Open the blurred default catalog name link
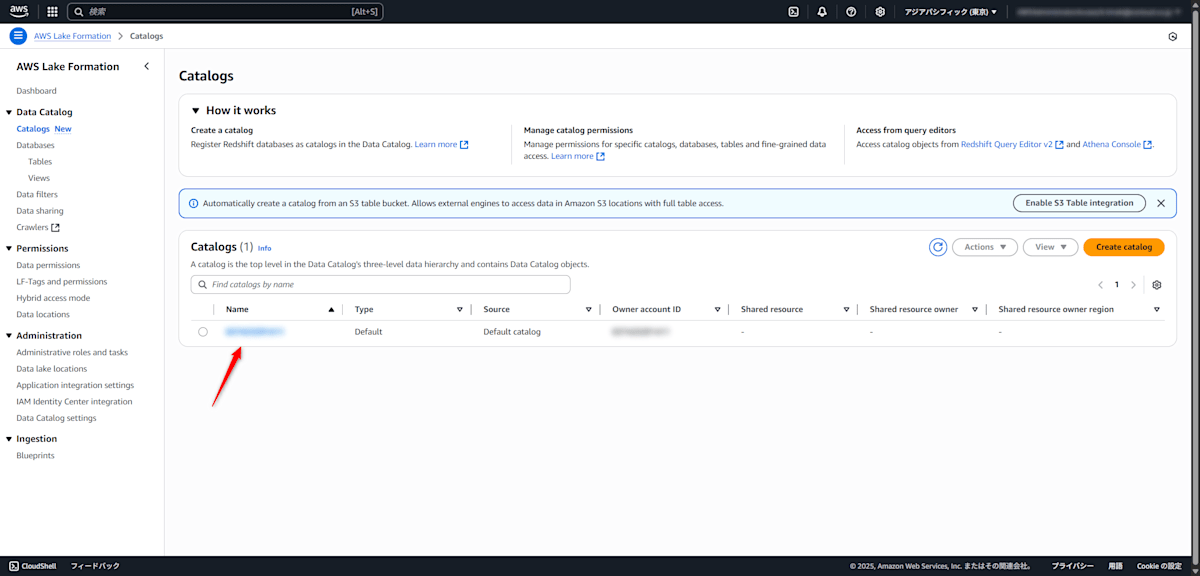Image resolution: width=1200 pixels, height=576 pixels. [x=254, y=332]
